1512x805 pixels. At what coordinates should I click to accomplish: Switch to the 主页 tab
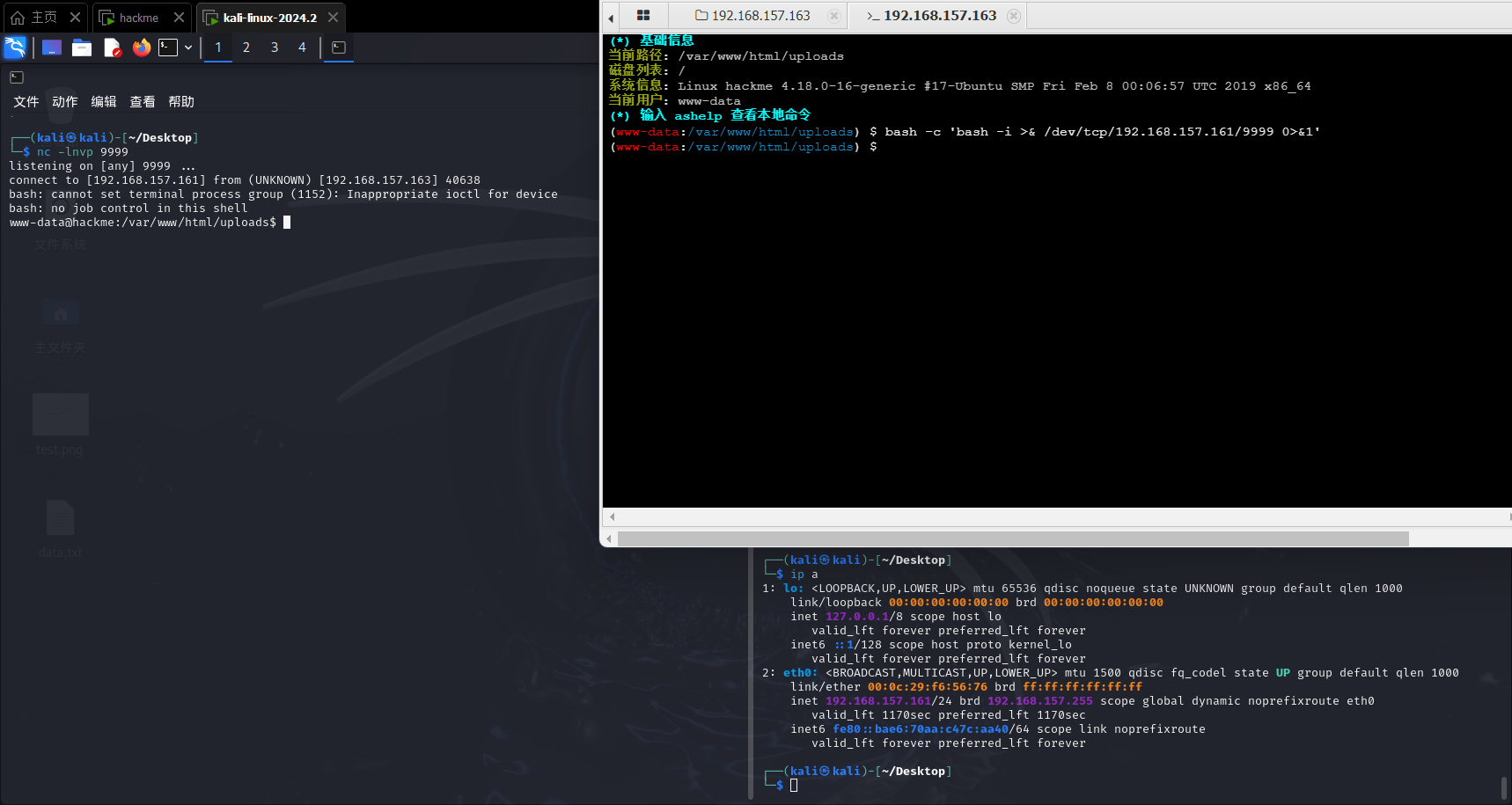tap(44, 18)
